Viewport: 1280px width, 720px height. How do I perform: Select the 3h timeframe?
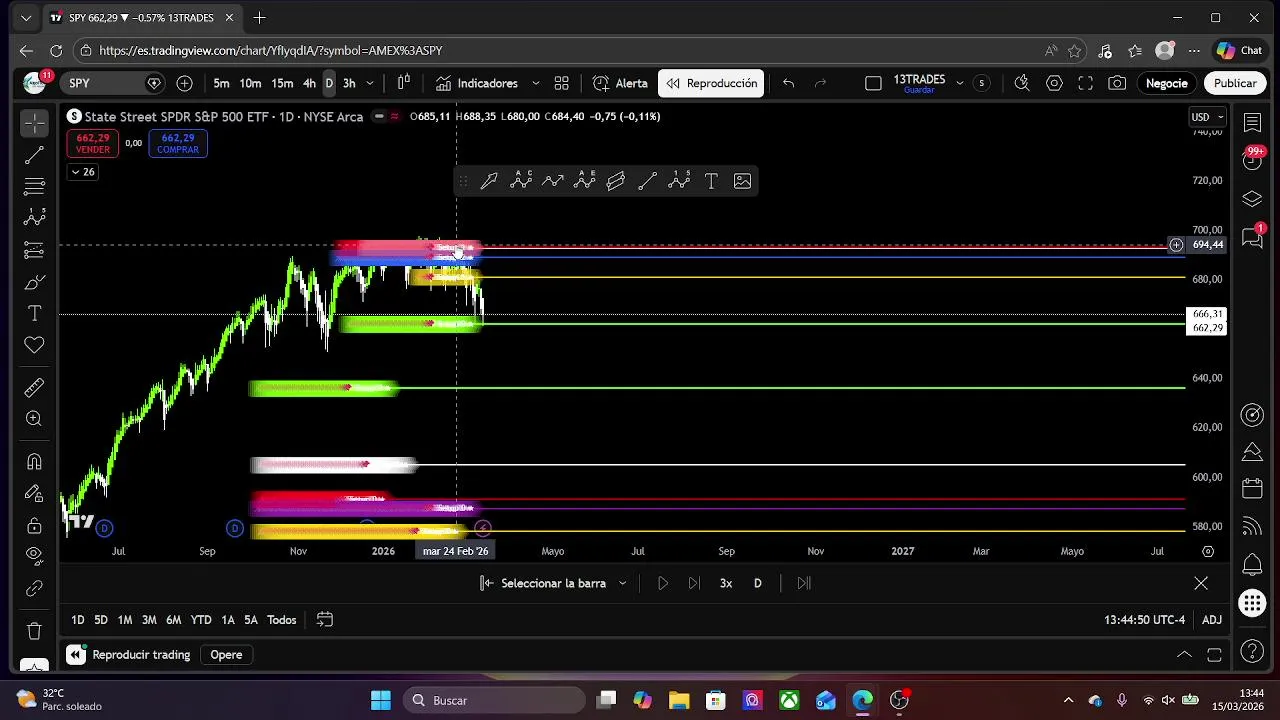coord(349,83)
